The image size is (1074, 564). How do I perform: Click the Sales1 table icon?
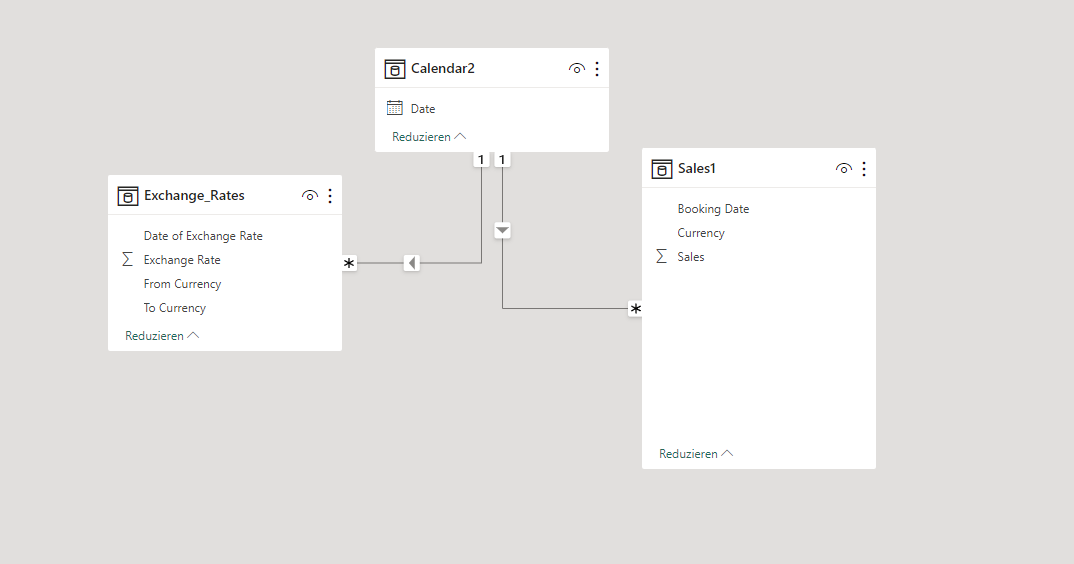pos(662,169)
